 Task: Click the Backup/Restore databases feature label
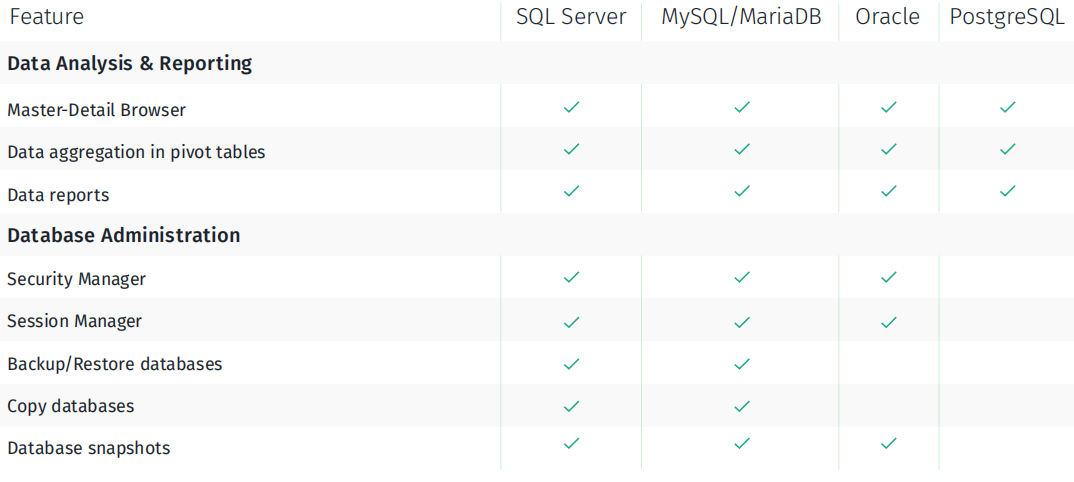pyautogui.click(x=115, y=364)
